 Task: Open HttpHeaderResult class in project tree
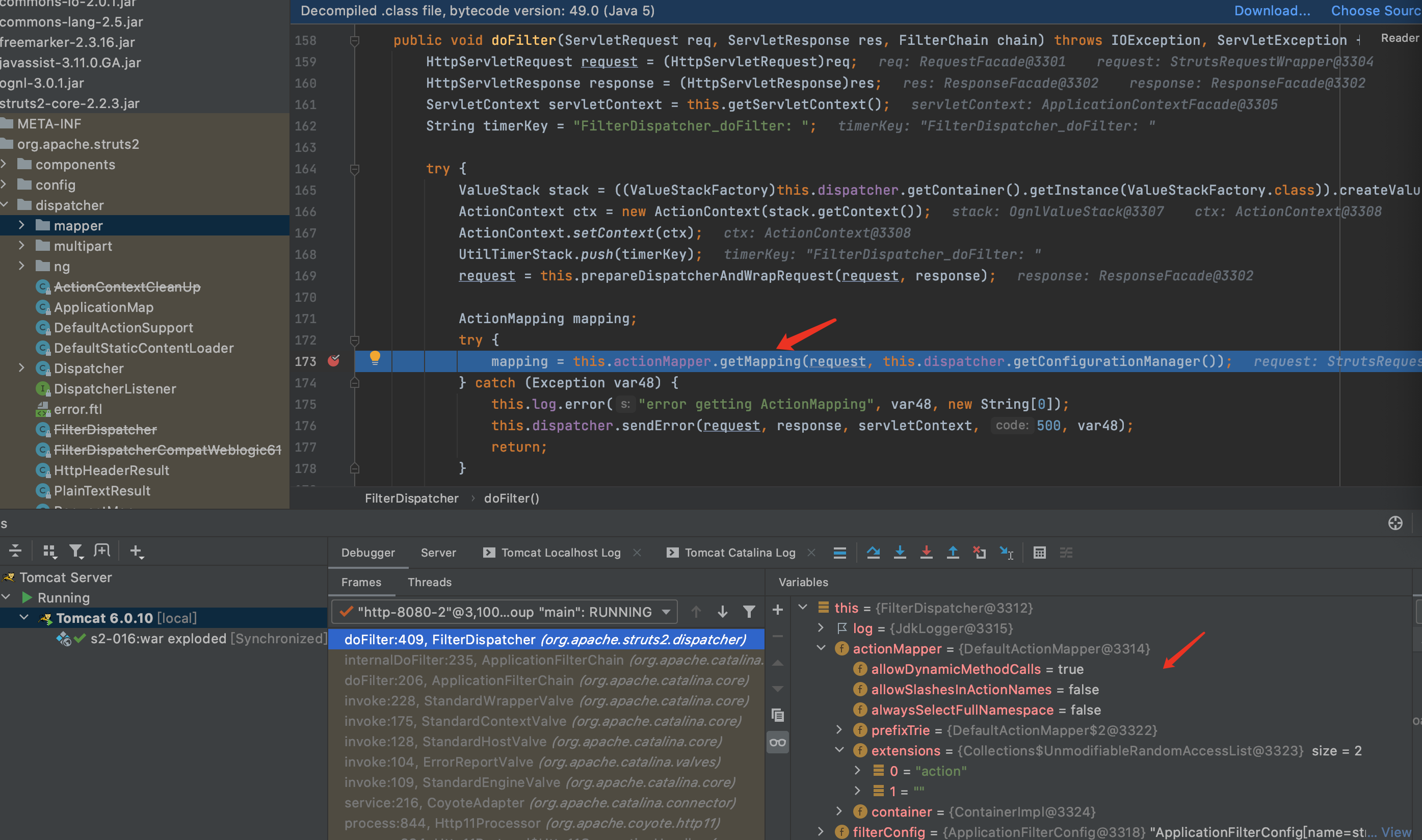[x=111, y=470]
